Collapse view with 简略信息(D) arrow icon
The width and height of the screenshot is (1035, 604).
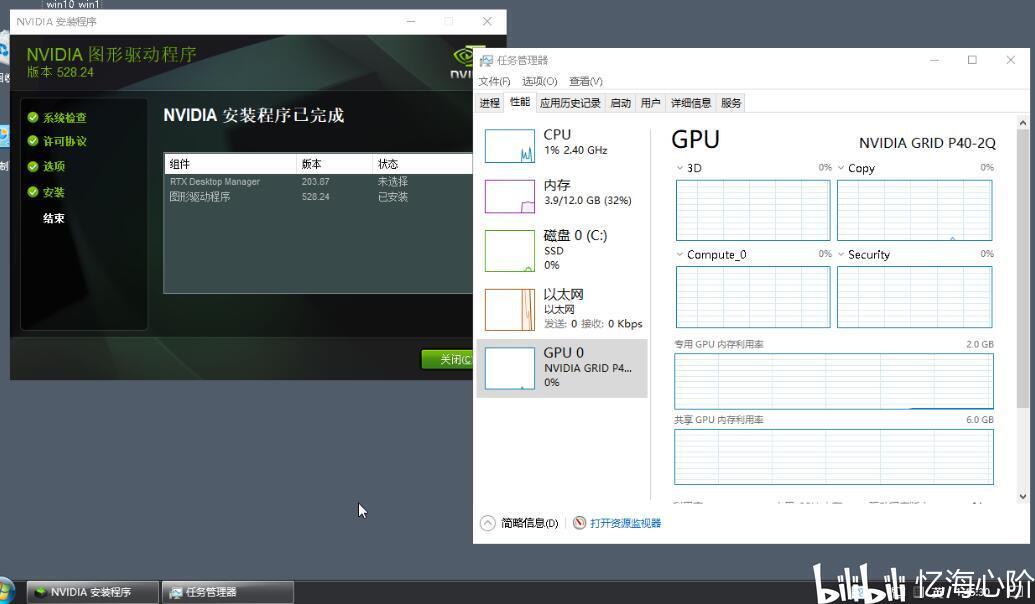point(487,523)
